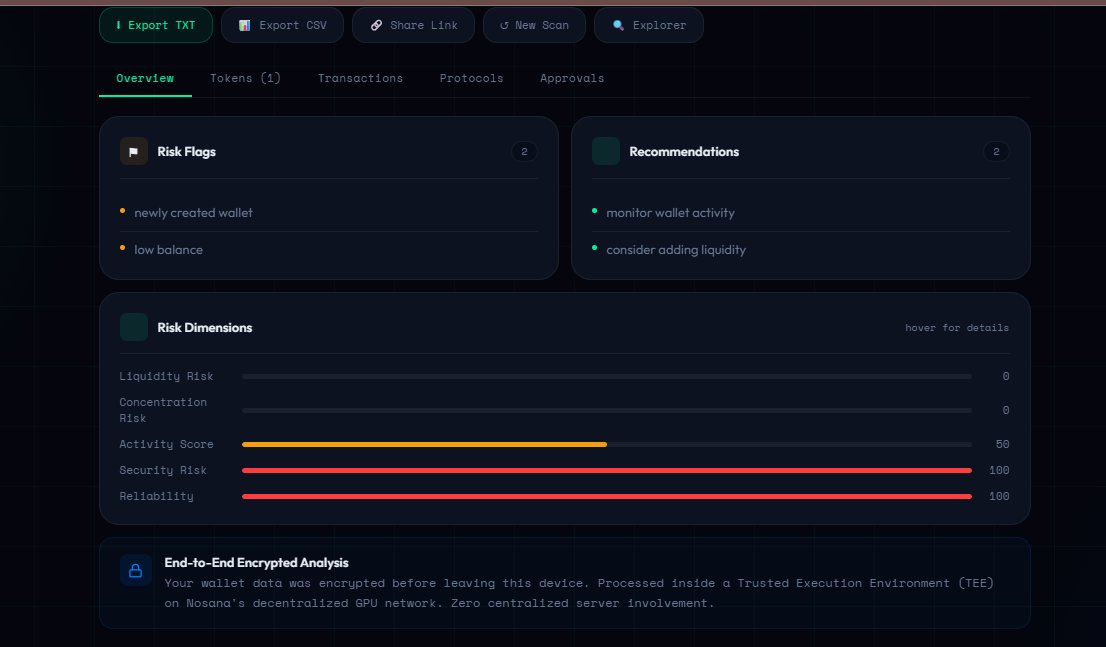
Task: Click the lock icon for encrypted analysis
Action: [x=135, y=570]
